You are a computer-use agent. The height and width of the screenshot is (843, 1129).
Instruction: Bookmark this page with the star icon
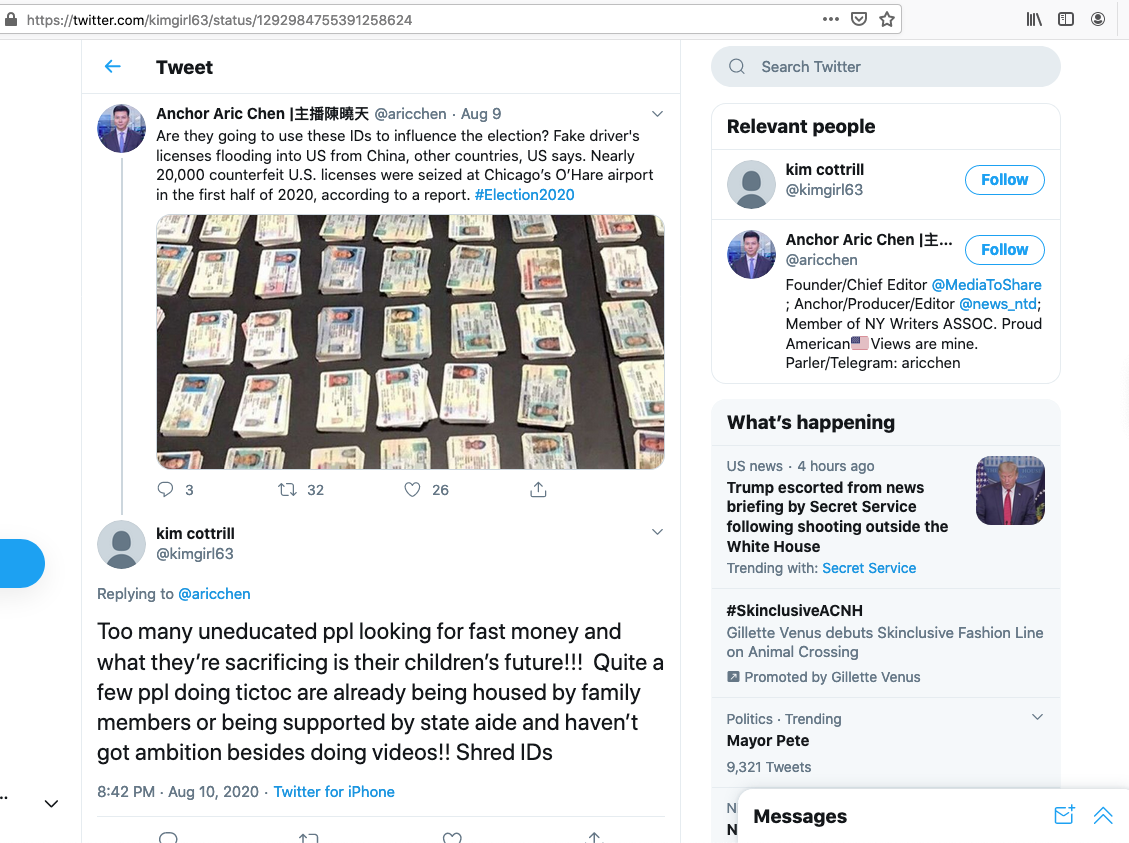887,19
